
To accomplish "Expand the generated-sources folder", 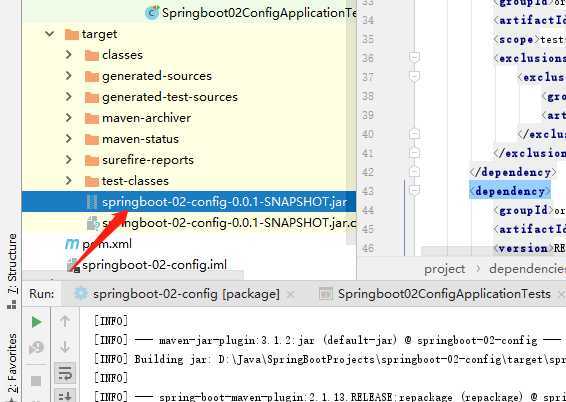I will 69,76.
